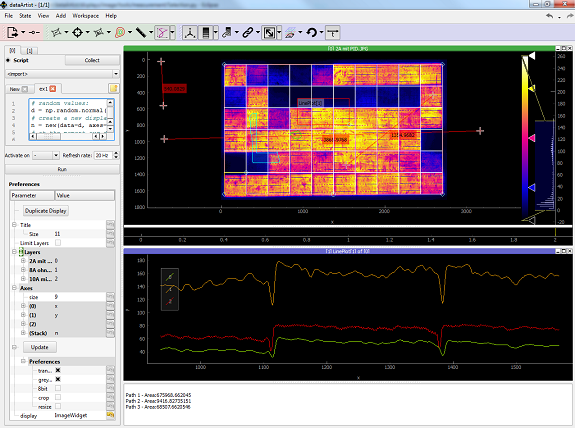Toggle the Script radio indicator

8,60
